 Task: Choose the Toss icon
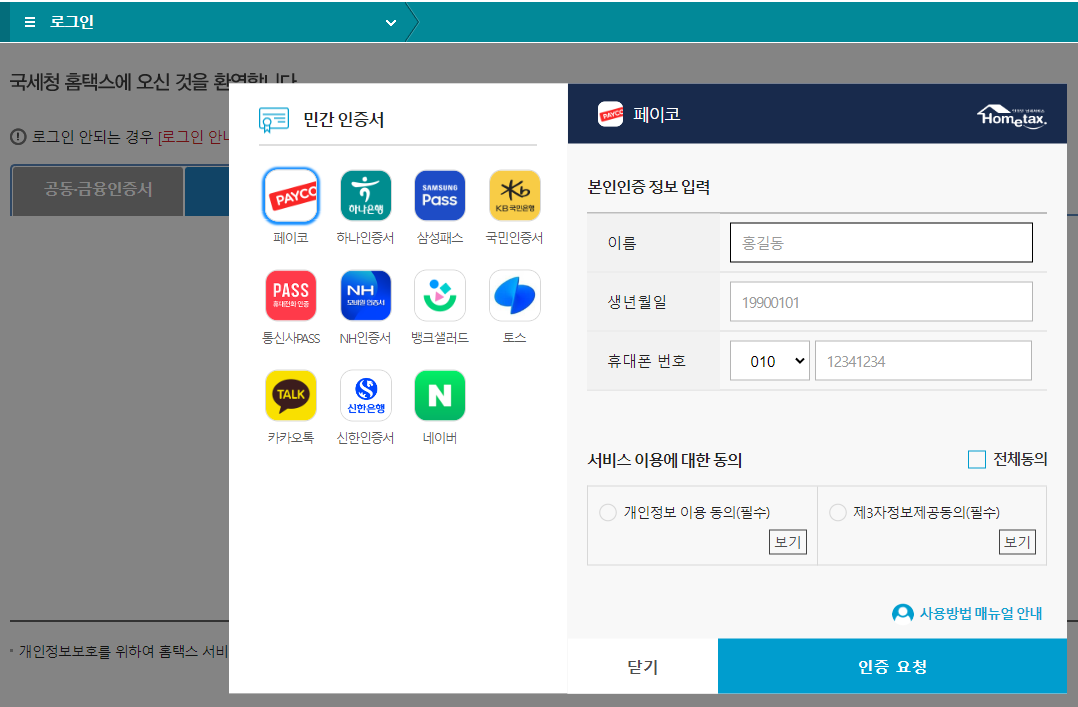(514, 296)
